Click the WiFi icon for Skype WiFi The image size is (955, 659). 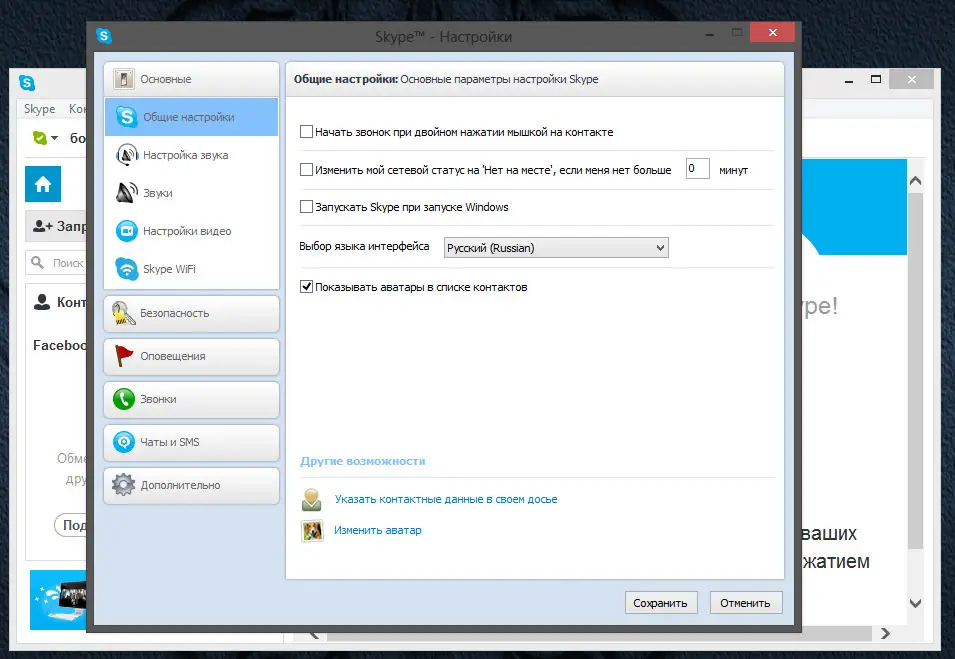pyautogui.click(x=127, y=269)
